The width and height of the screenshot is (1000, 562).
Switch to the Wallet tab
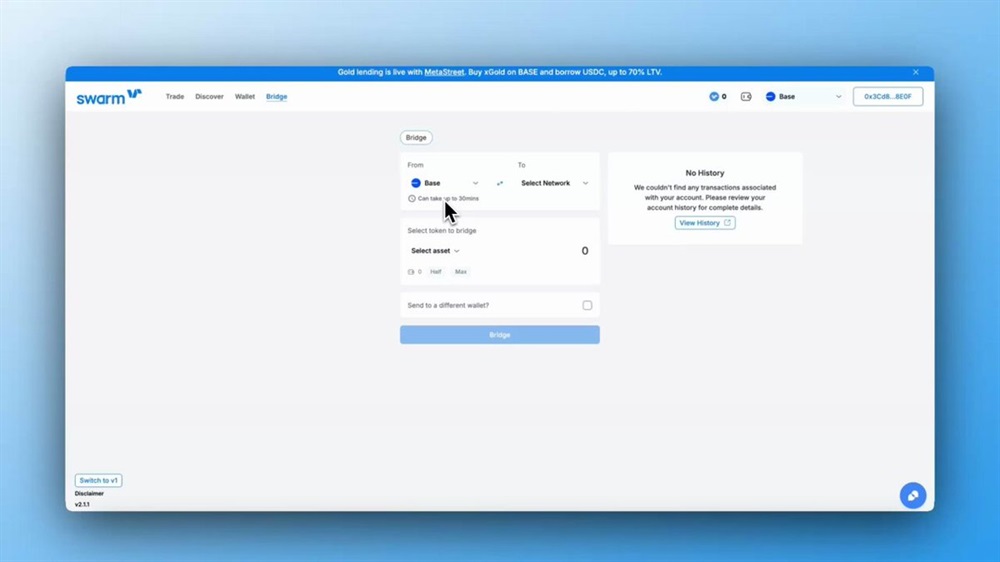pos(245,97)
